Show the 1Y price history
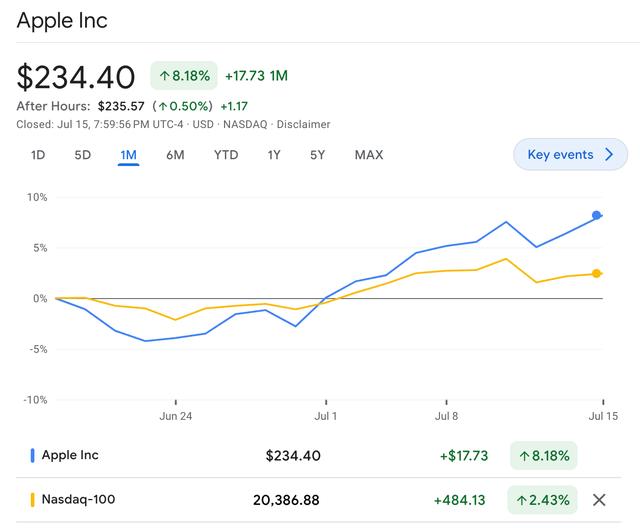The width and height of the screenshot is (640, 532). (274, 155)
